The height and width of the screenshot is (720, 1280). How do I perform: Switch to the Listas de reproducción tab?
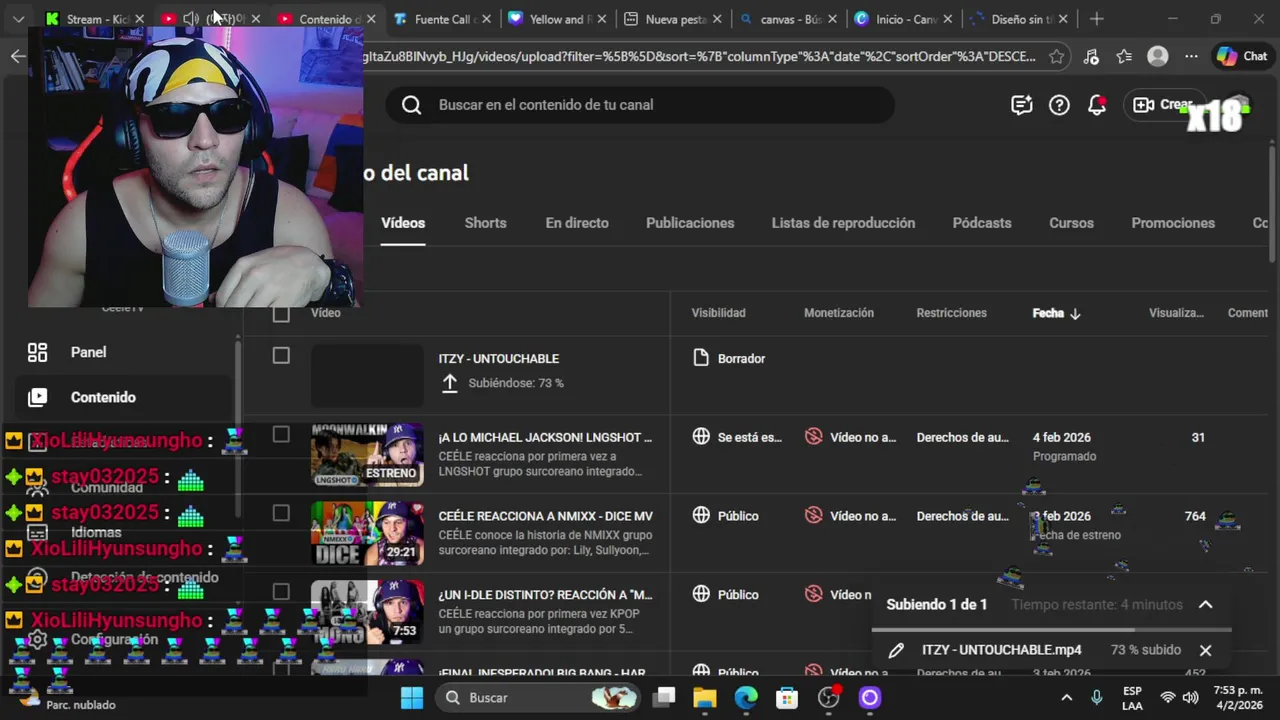(x=843, y=223)
